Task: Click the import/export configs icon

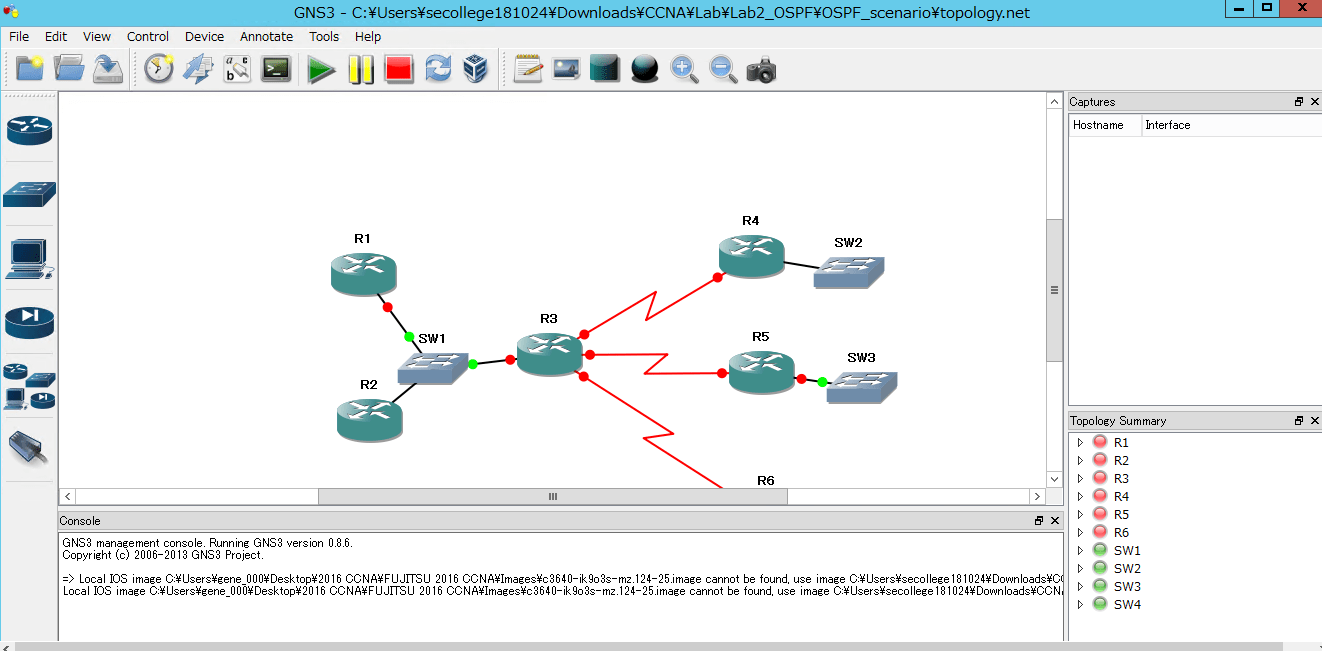Action: pyautogui.click(x=198, y=69)
